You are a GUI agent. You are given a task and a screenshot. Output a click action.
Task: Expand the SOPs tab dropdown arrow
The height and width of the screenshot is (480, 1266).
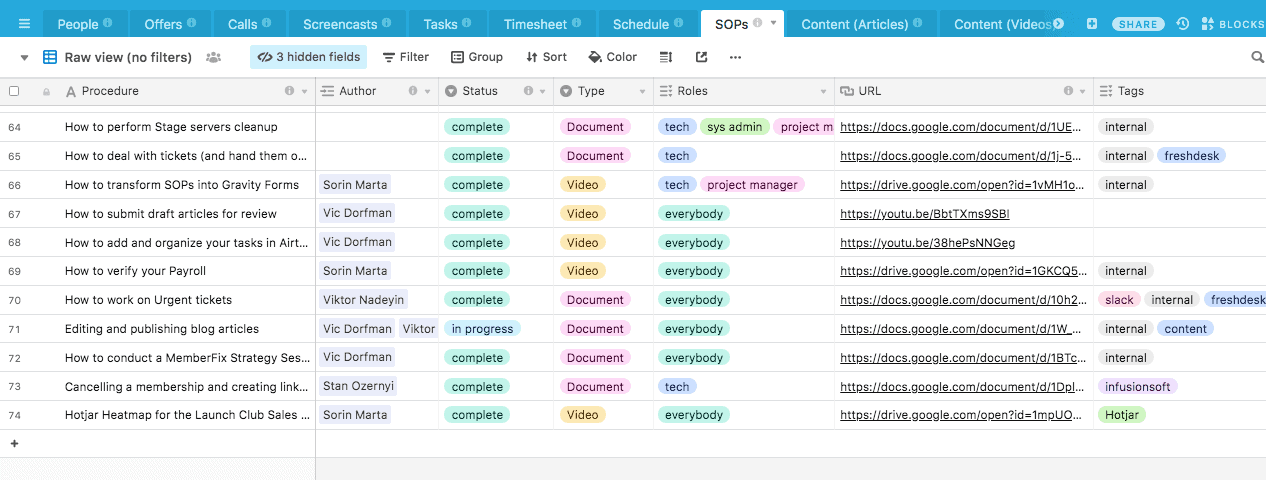pos(773,23)
